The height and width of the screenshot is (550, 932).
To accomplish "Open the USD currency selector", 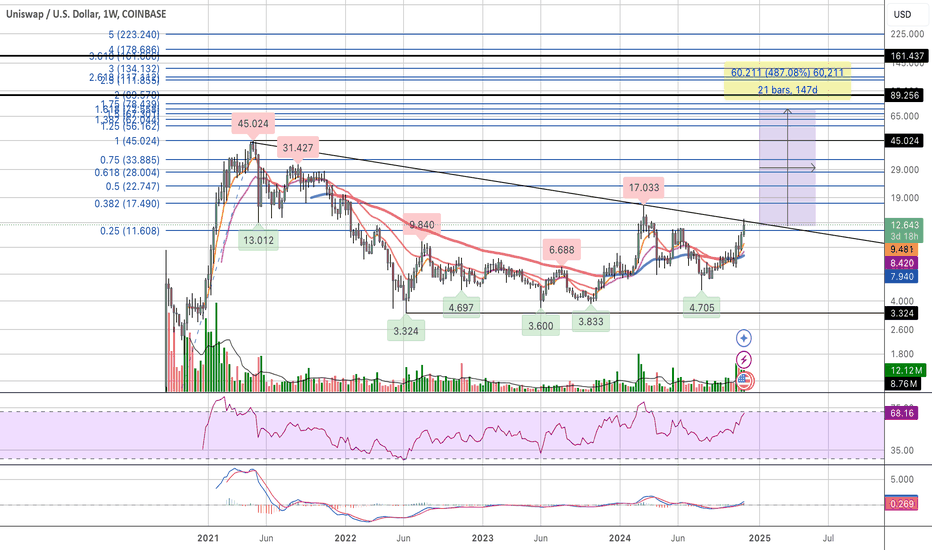I will tap(902, 14).
